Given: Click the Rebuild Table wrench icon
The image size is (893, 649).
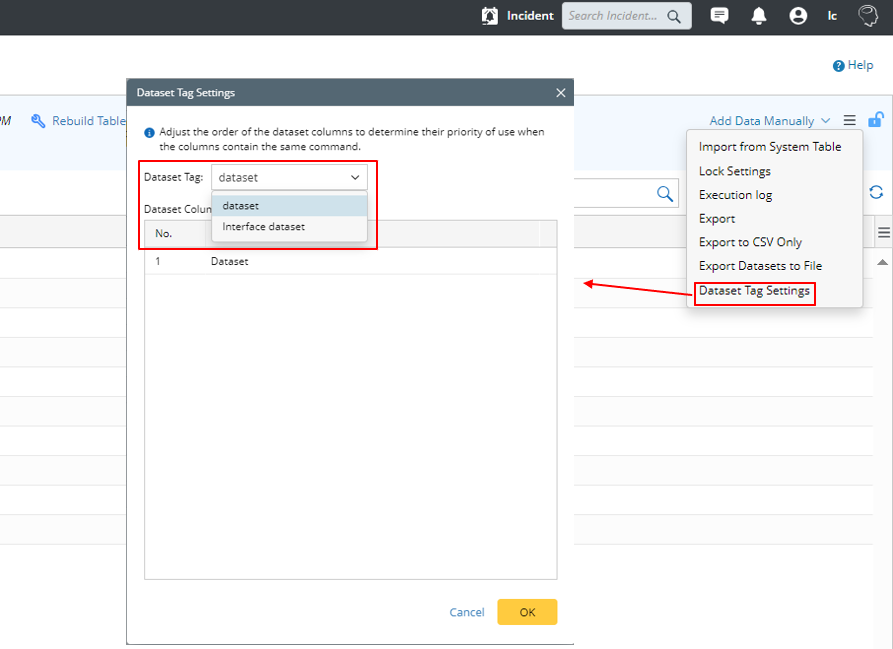Looking at the screenshot, I should (x=39, y=121).
